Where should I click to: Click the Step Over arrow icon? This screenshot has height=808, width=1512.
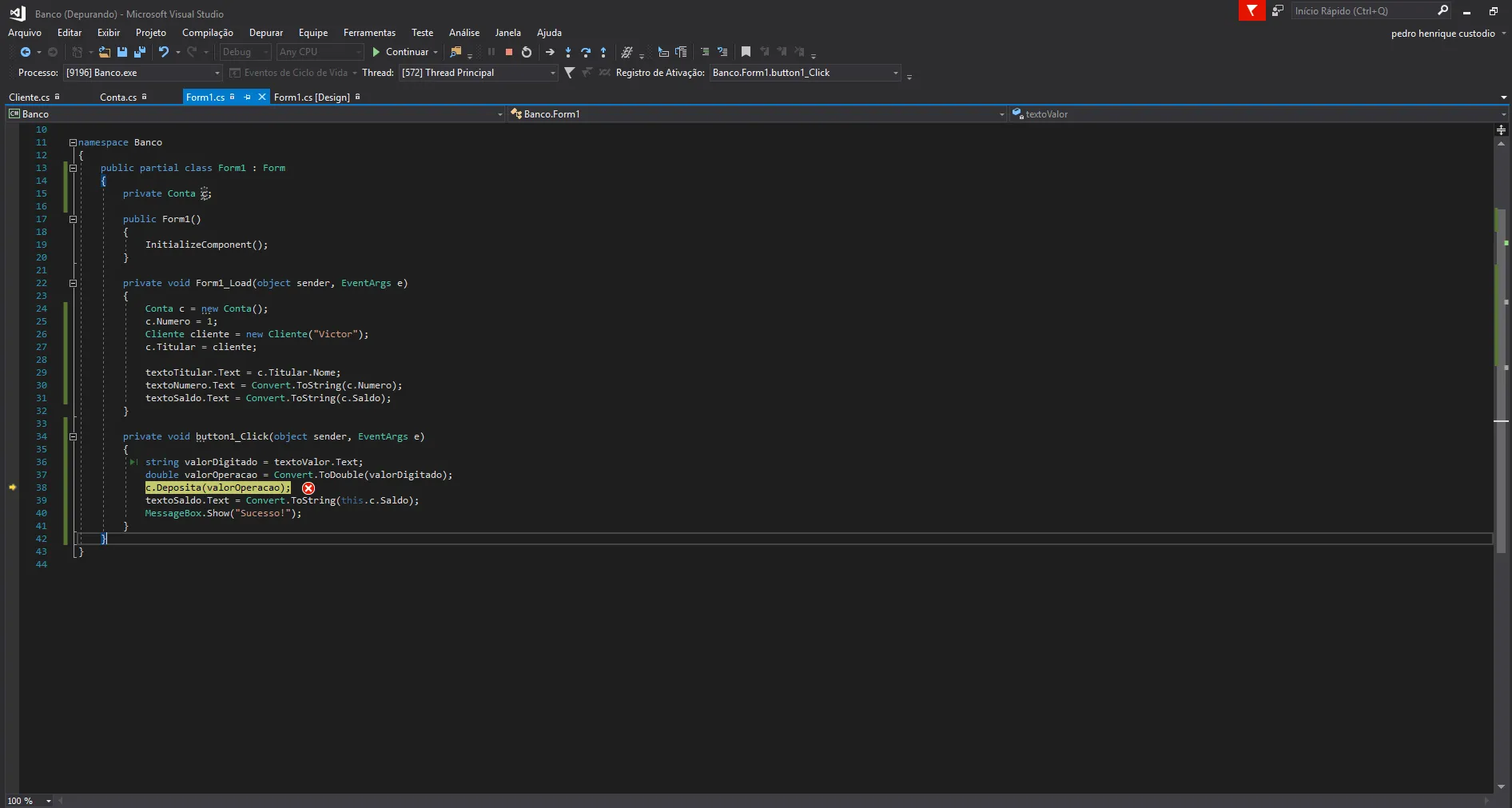[x=586, y=52]
